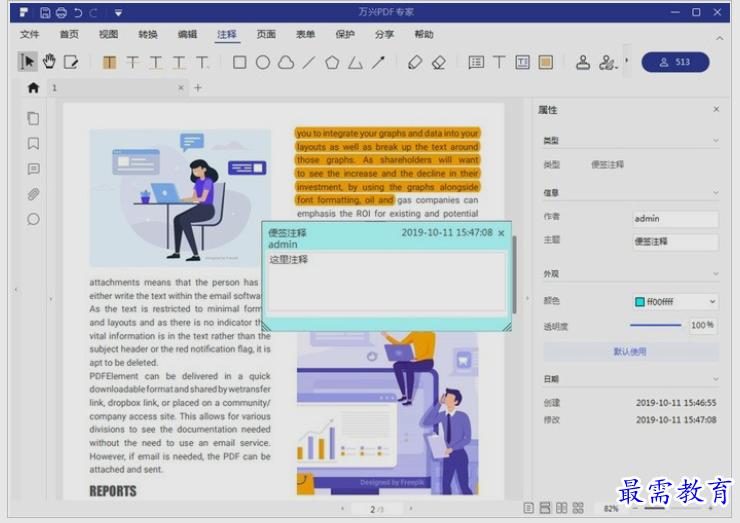Collapse the right properties panel arrow
Viewport: 740px width, 523px height.
pos(528,298)
